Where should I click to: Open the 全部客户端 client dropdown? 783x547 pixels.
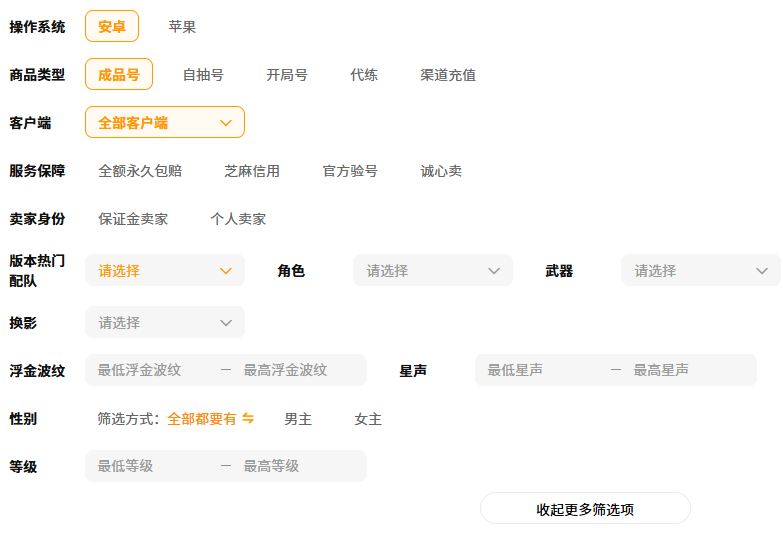[x=165, y=123]
